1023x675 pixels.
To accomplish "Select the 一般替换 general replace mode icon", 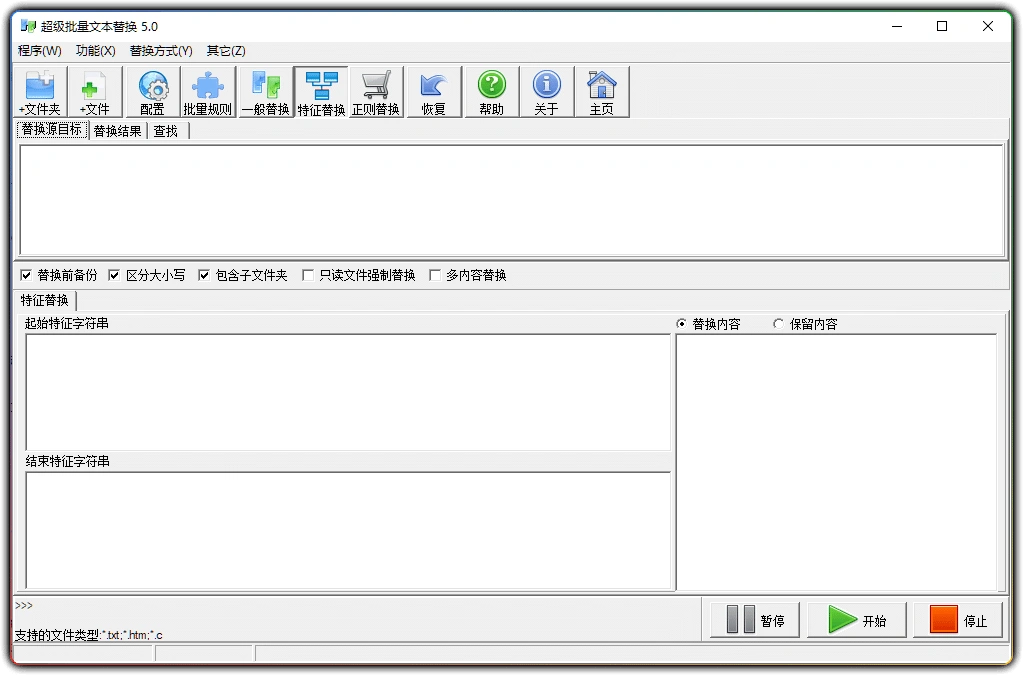I will coord(265,91).
